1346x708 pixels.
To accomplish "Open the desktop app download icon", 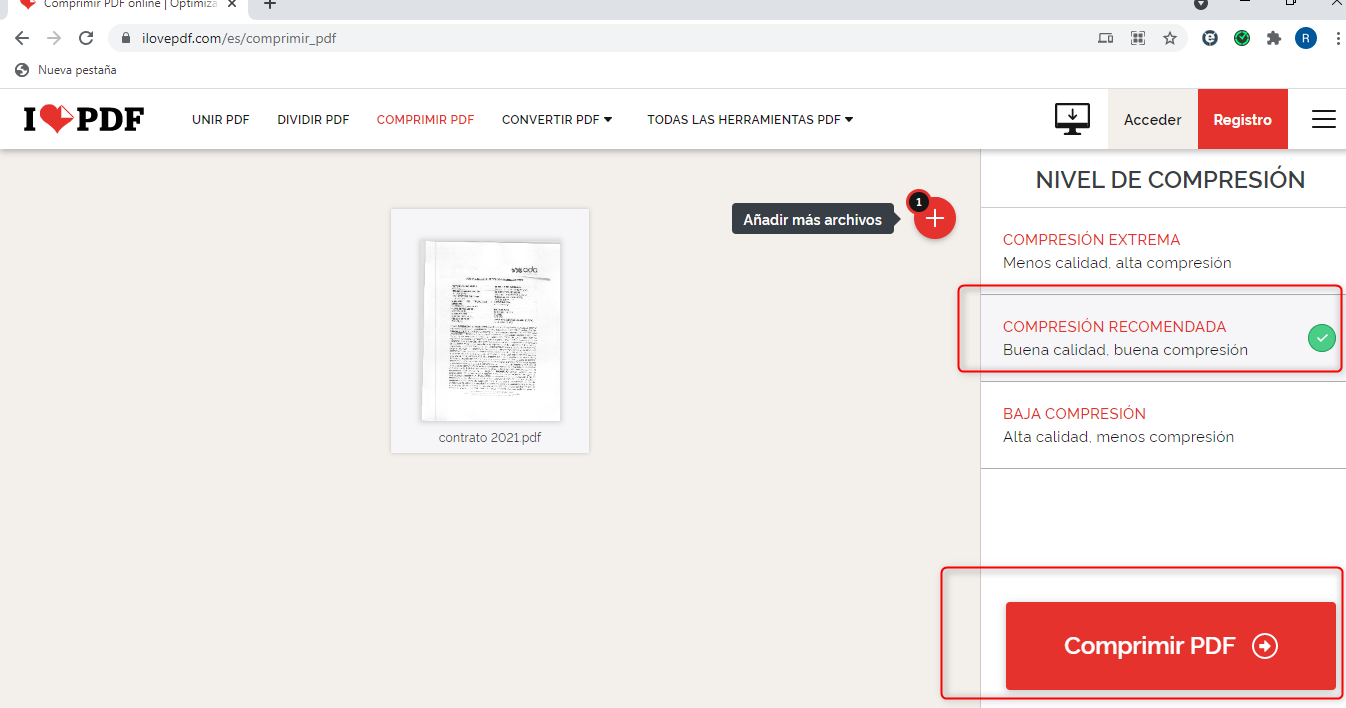I will 1072,119.
